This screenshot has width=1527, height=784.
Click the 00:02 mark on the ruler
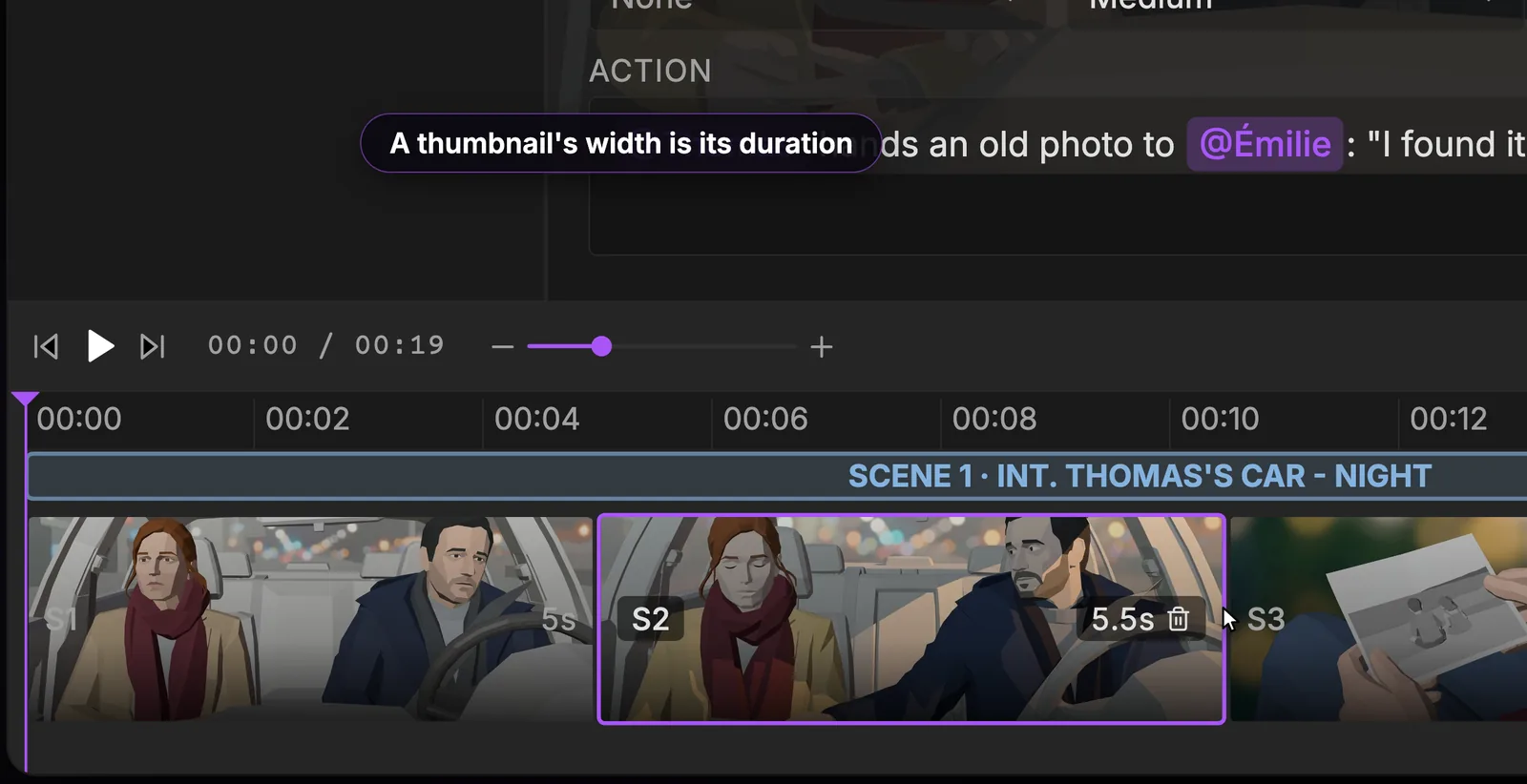[x=307, y=419]
